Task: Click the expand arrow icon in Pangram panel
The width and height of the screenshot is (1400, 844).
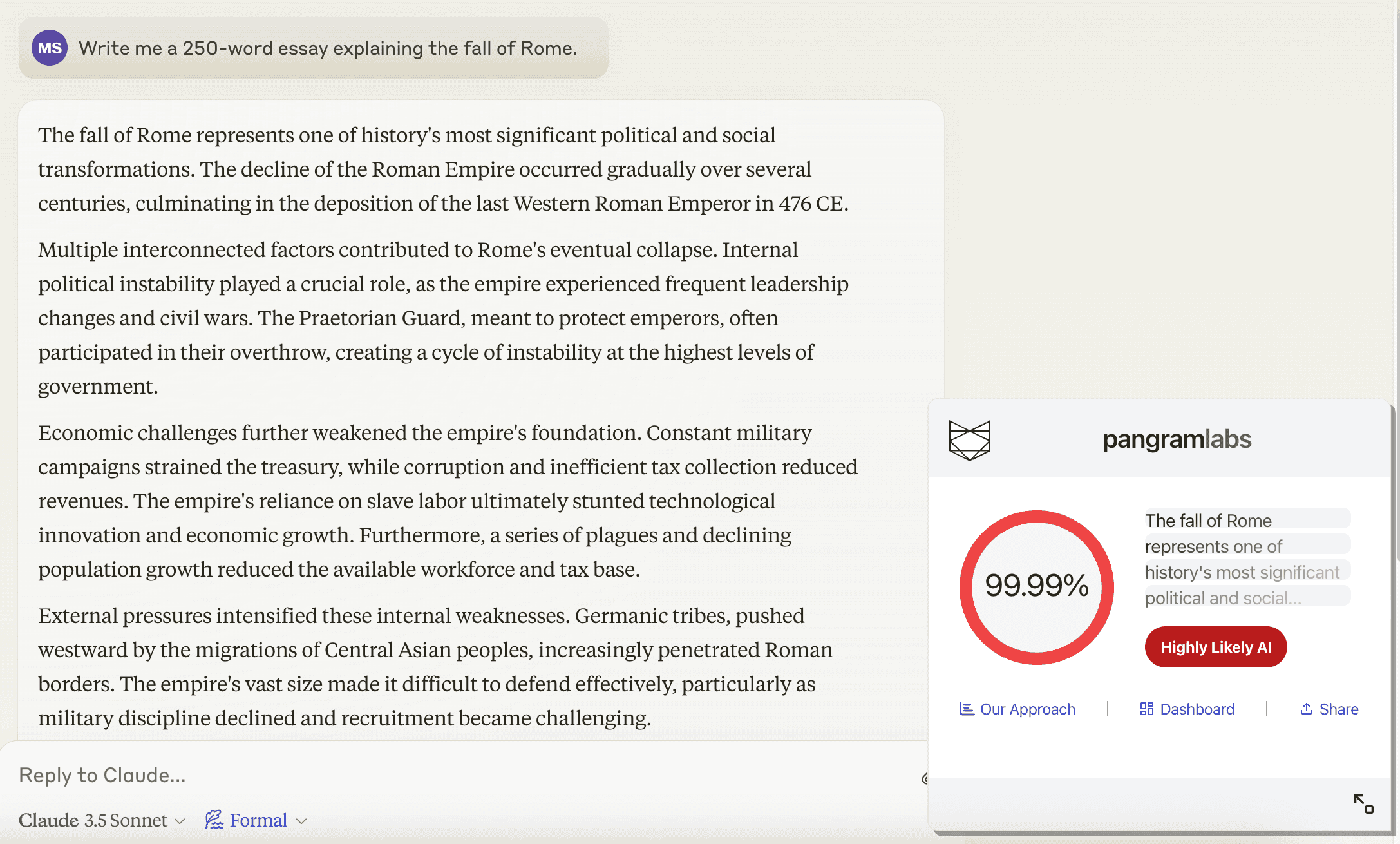Action: [1363, 803]
